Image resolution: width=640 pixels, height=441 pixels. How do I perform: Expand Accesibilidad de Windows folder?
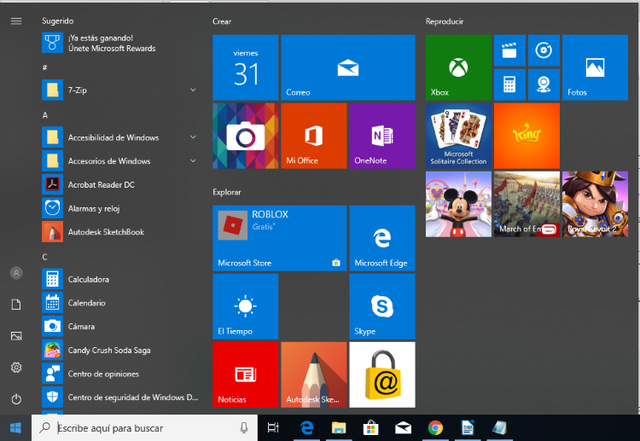120,137
